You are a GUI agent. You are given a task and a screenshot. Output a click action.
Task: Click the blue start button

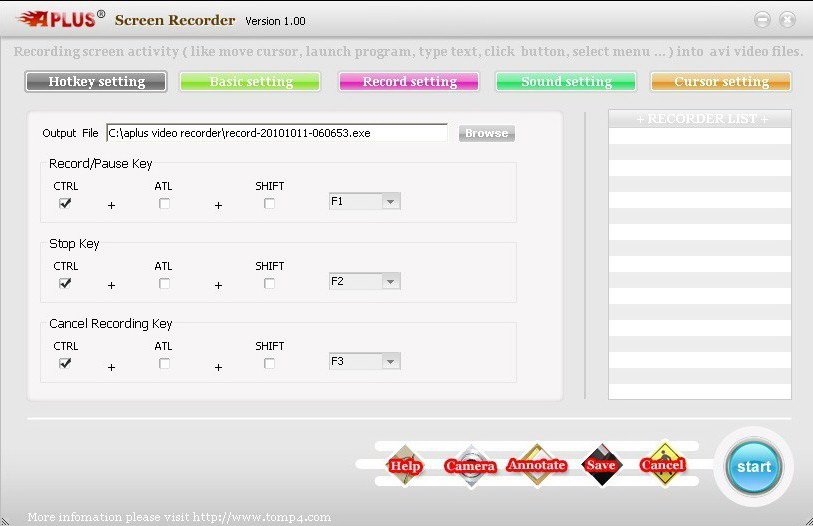pos(754,466)
